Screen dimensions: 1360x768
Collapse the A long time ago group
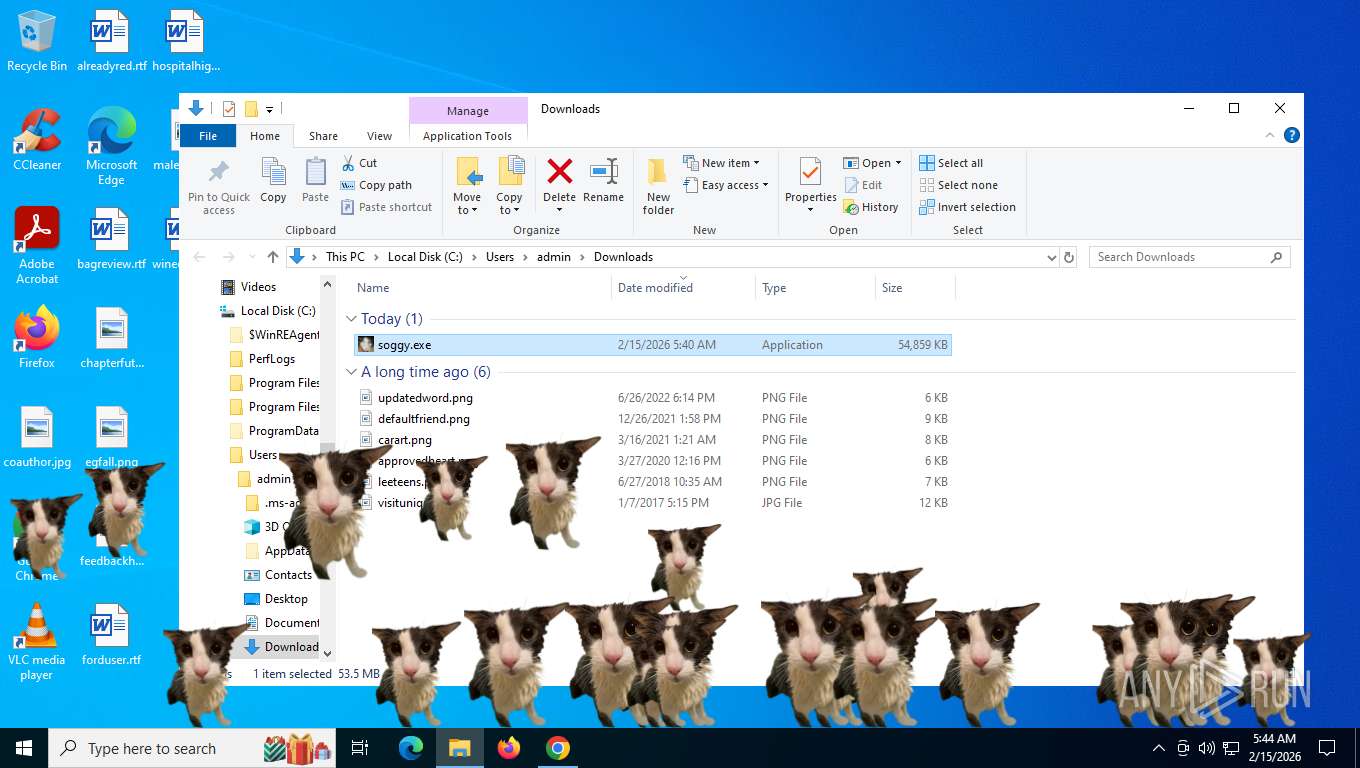(x=351, y=372)
